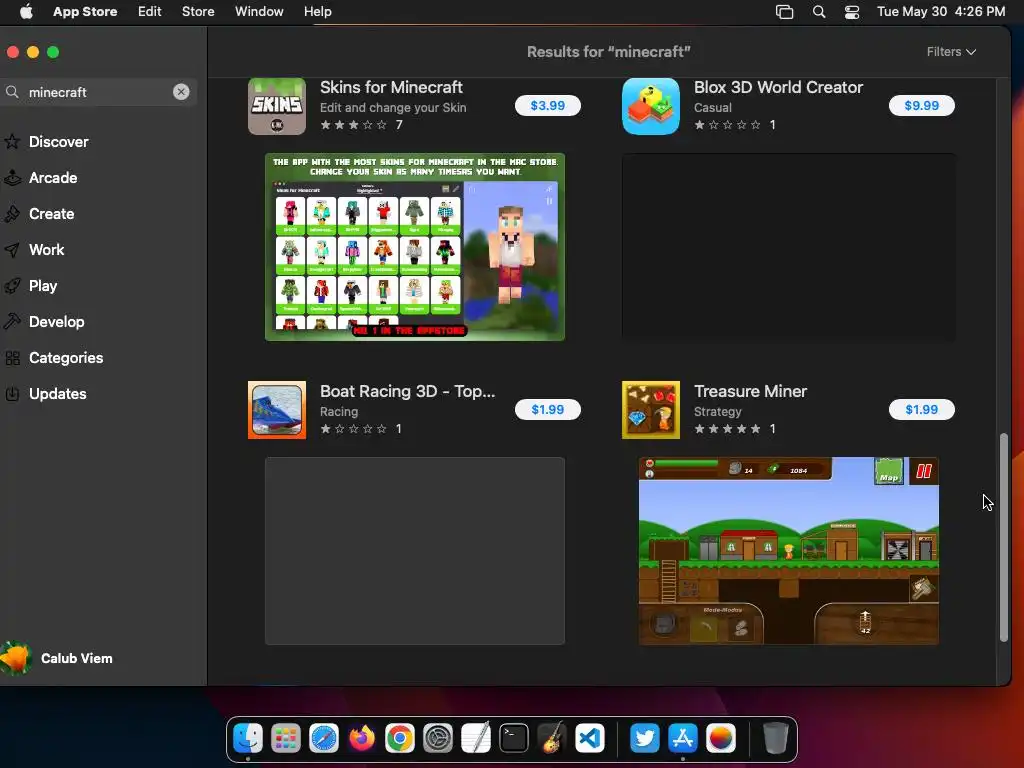Open System Settings from the dock
This screenshot has height=768, width=1024.
click(438, 739)
